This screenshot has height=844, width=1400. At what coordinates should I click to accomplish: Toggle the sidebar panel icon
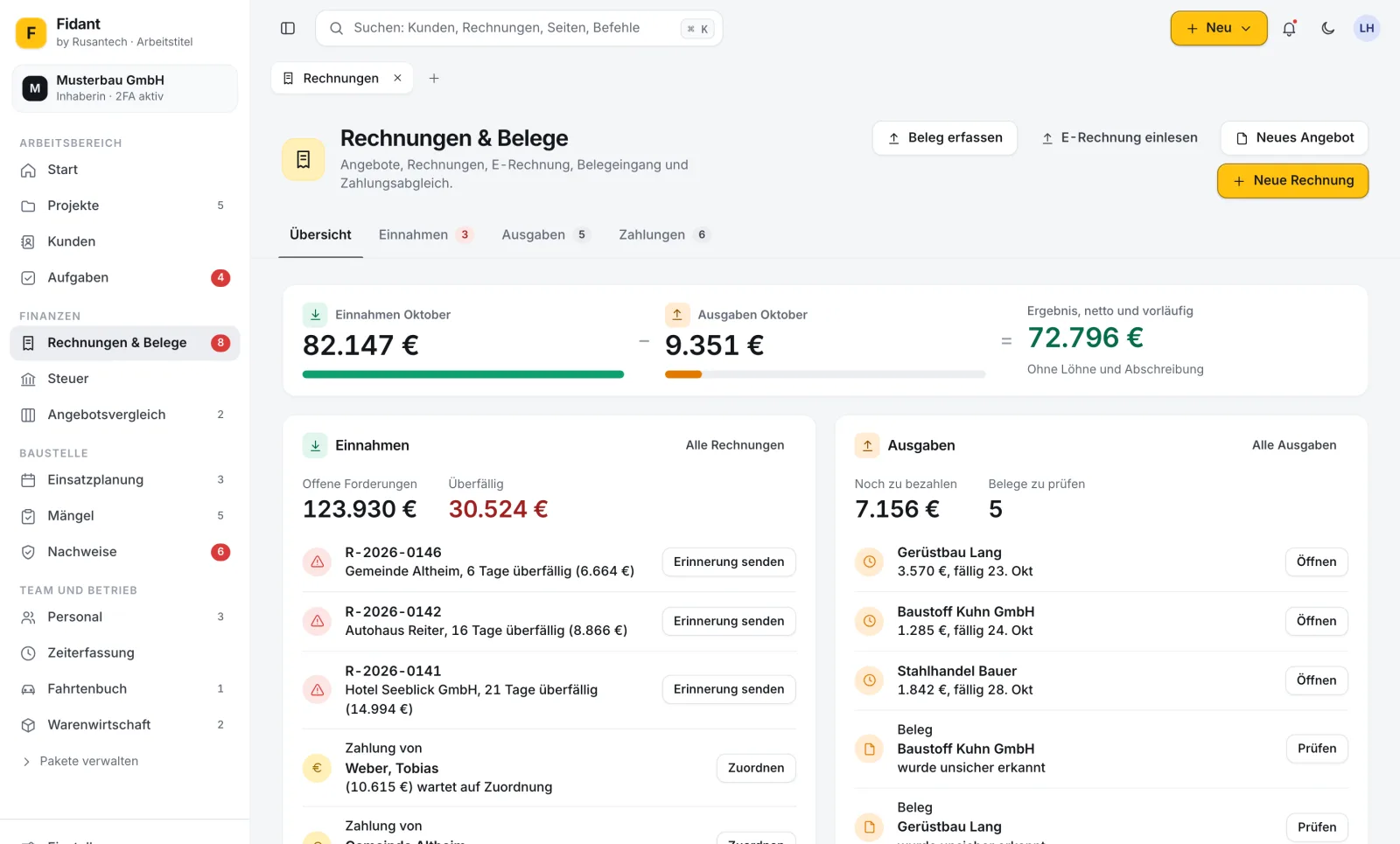point(288,28)
